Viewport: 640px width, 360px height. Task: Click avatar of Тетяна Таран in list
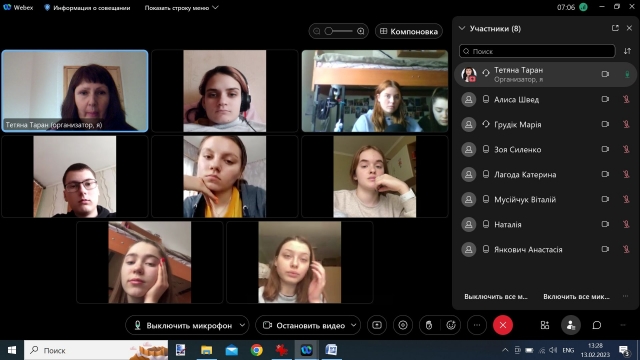469,74
